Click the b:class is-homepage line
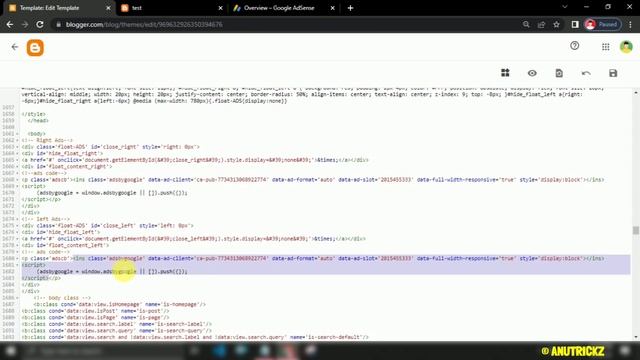 pyautogui.click(x=120, y=304)
